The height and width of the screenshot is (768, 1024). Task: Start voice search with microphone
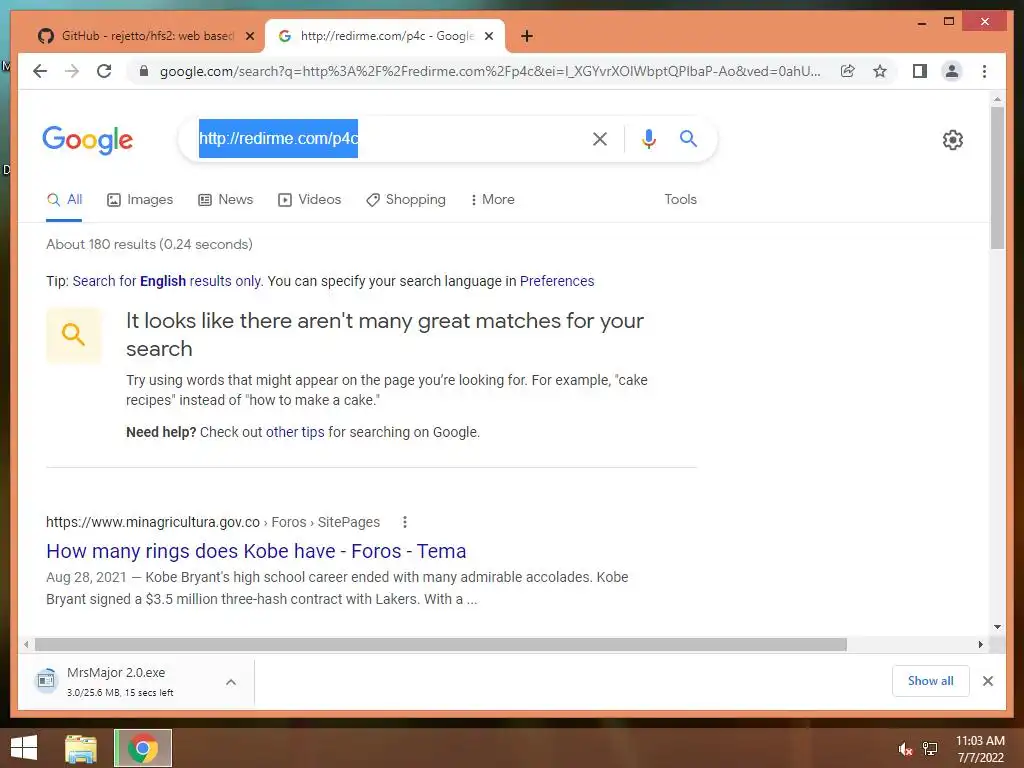tap(648, 138)
